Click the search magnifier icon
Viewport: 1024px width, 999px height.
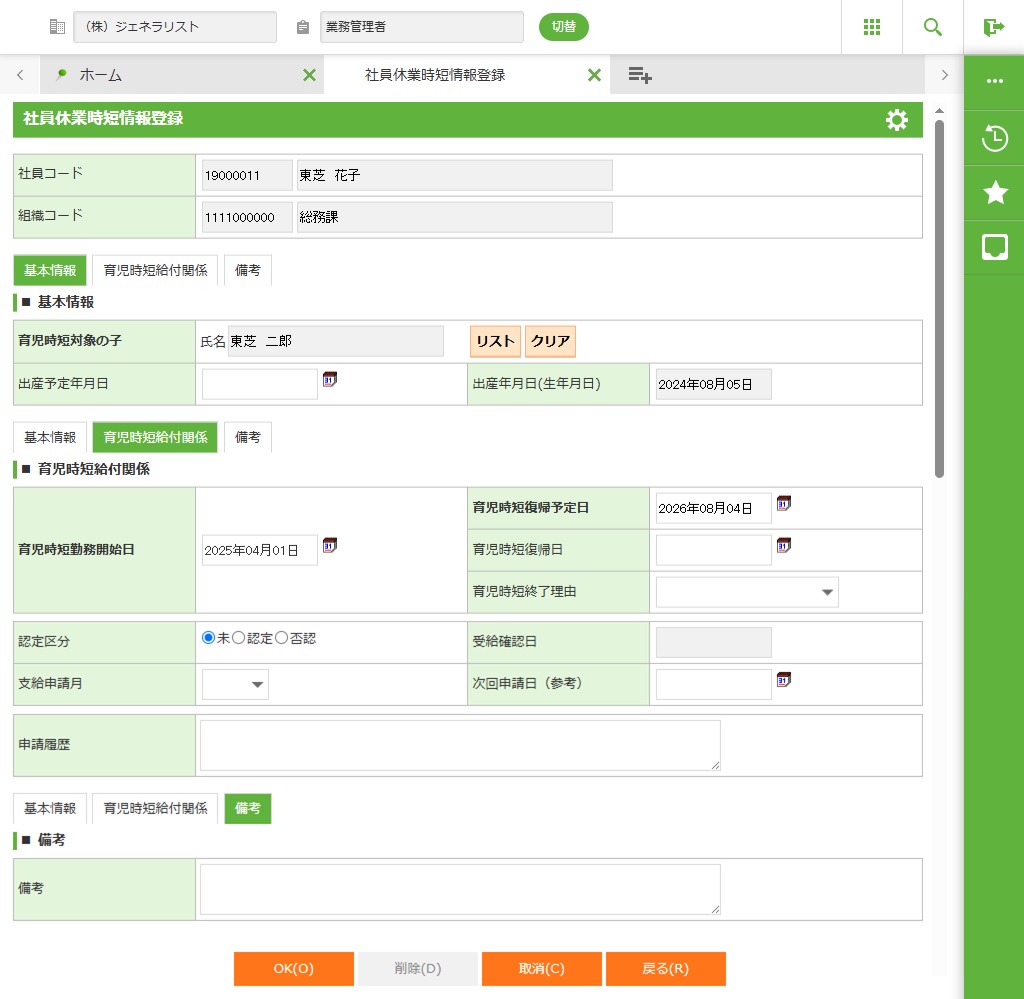coord(932,27)
